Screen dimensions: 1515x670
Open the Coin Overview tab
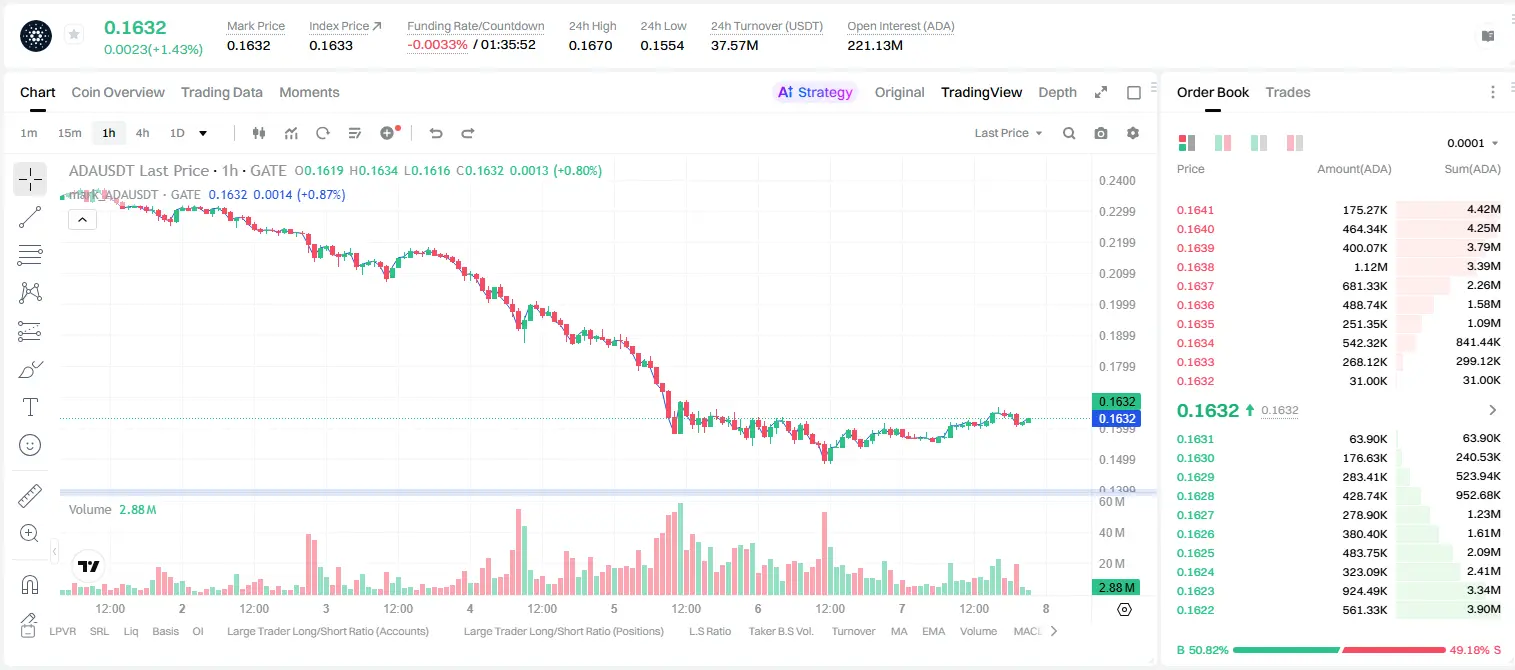[x=118, y=92]
